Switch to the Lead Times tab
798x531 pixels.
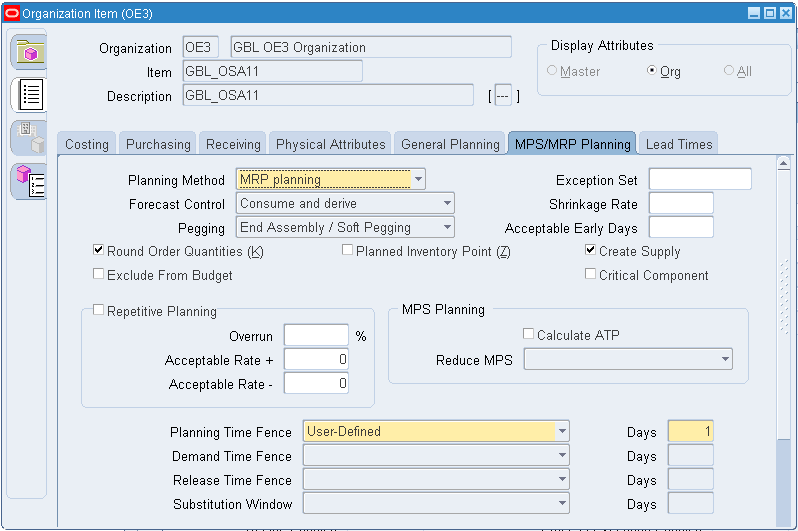point(679,144)
